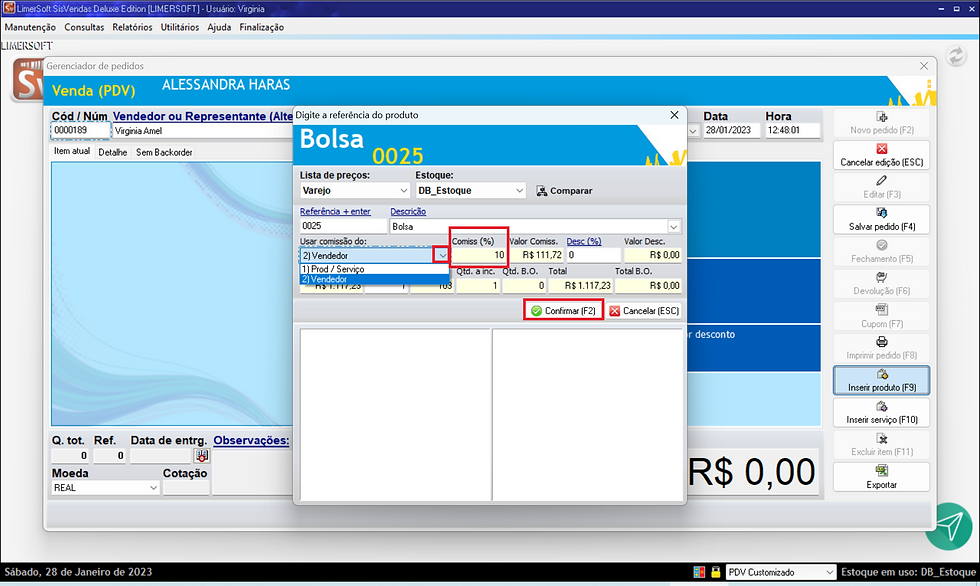
Task: Click the Hora field 12:48:01
Action: click(x=792, y=131)
